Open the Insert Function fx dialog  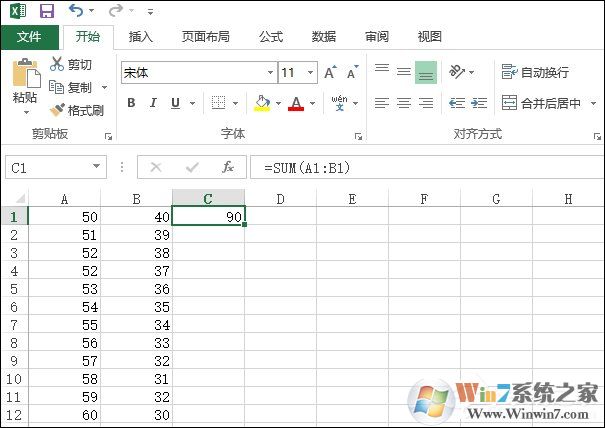point(228,167)
